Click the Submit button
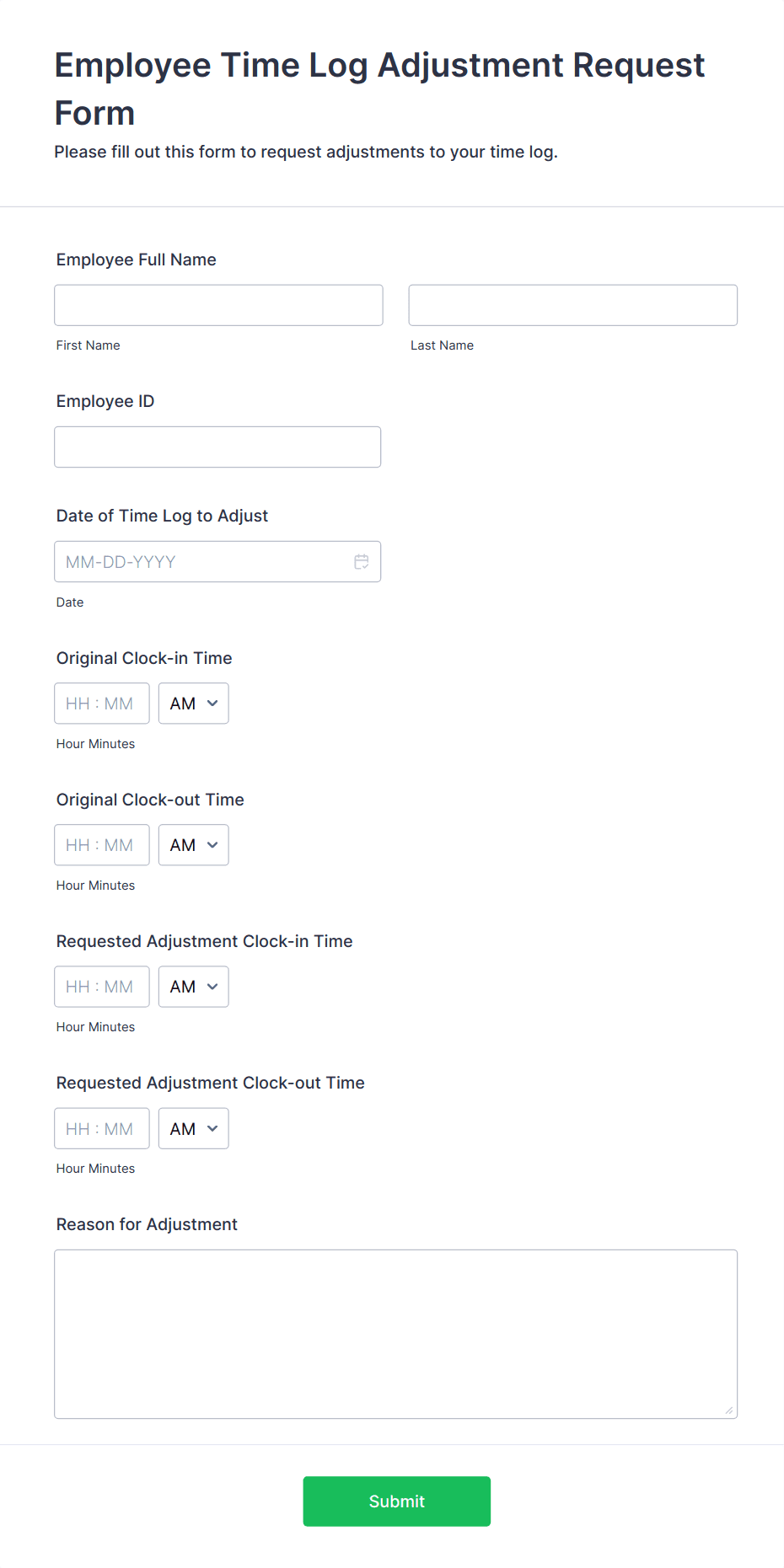 pos(396,1501)
